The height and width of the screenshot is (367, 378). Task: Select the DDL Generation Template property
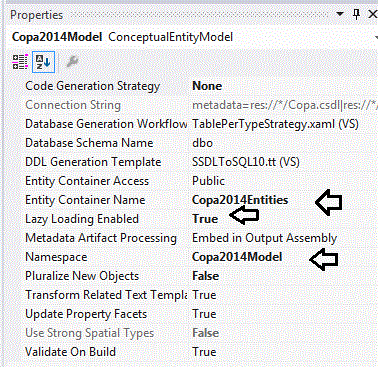[x=93, y=162]
